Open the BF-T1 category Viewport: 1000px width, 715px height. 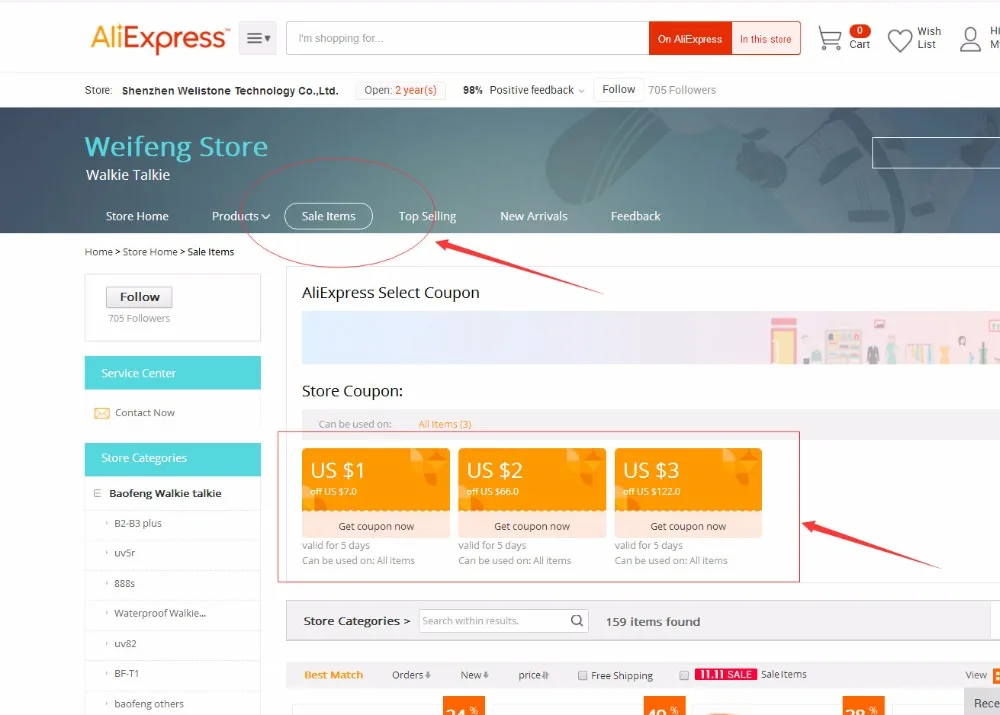pos(126,674)
